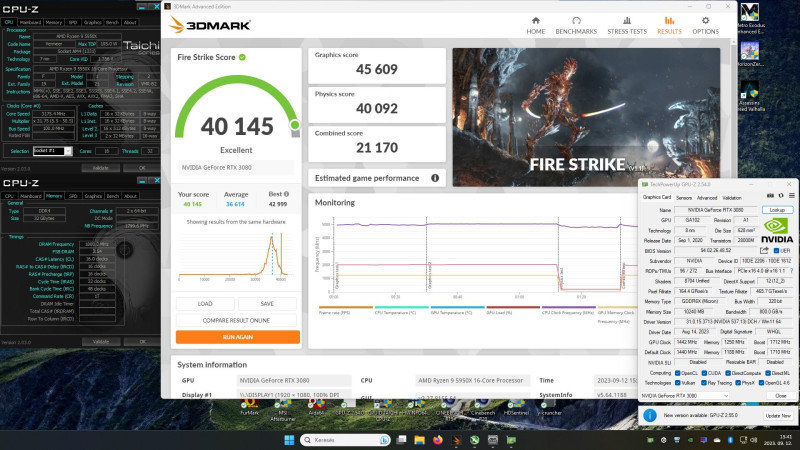
Task: Open the Bench tab in upper CPU-Z
Action: [112, 22]
